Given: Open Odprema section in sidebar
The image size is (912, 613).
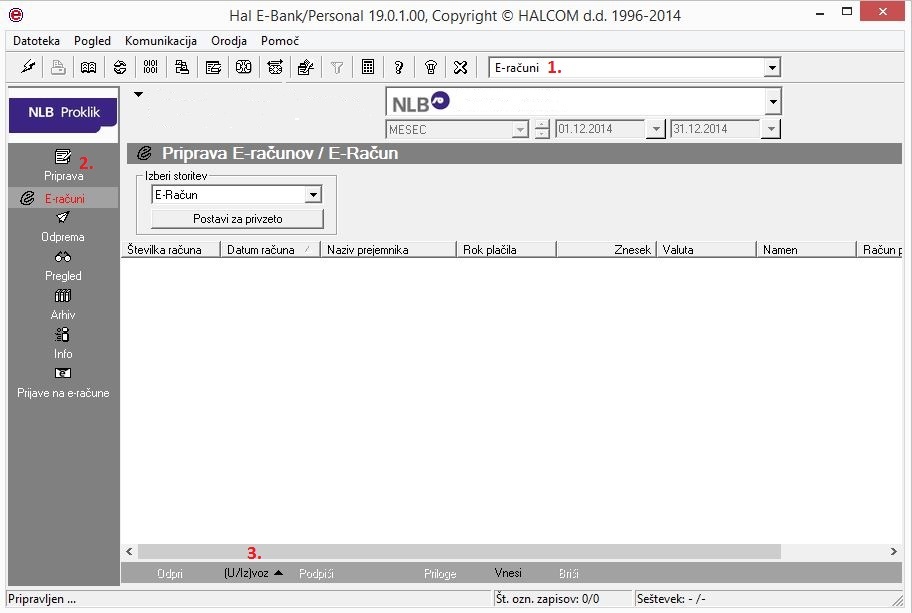Looking at the screenshot, I should click(x=63, y=227).
